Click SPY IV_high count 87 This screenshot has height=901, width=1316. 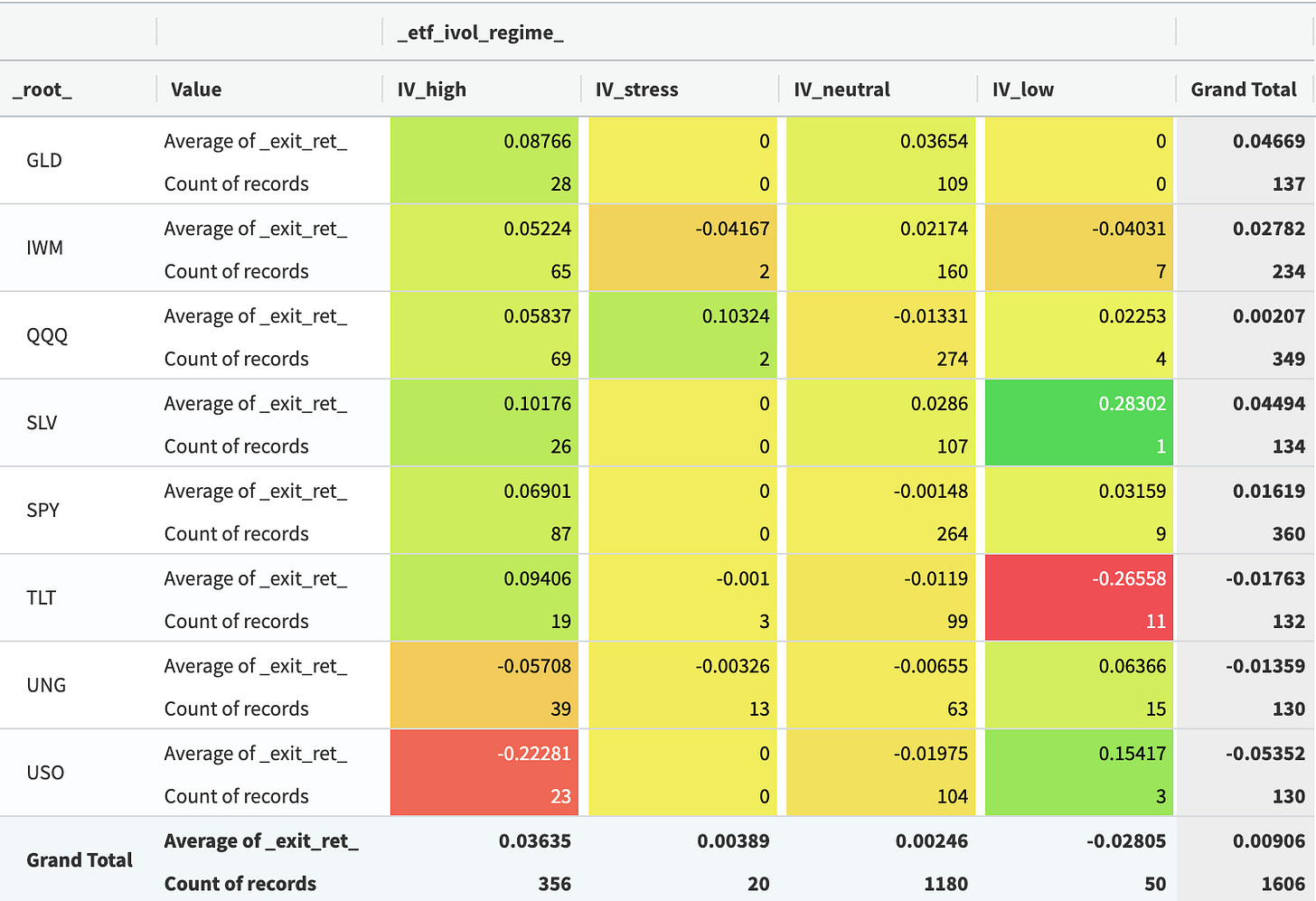[x=561, y=534]
